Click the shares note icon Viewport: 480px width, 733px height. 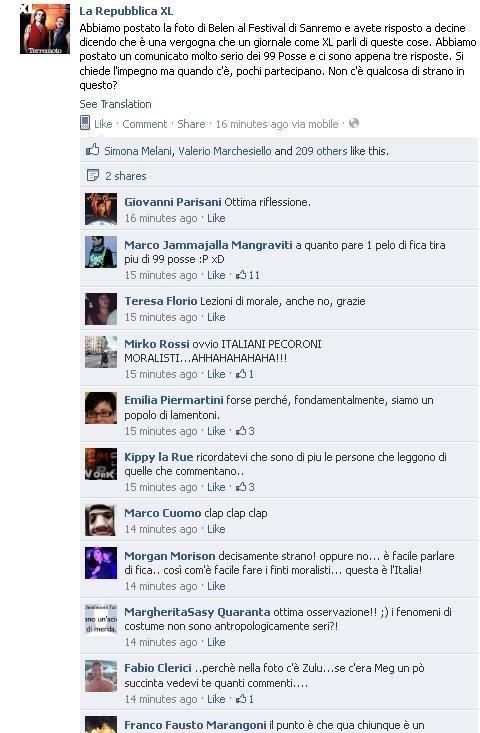coord(93,175)
